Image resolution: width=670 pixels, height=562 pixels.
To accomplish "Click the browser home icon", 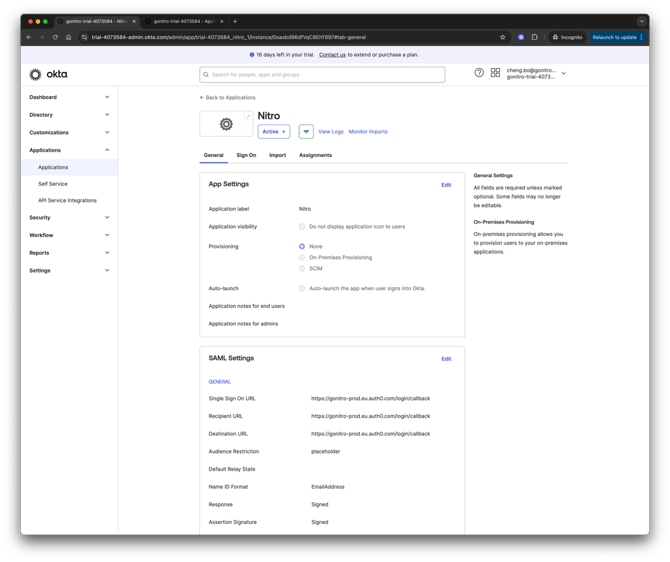I will coord(68,37).
